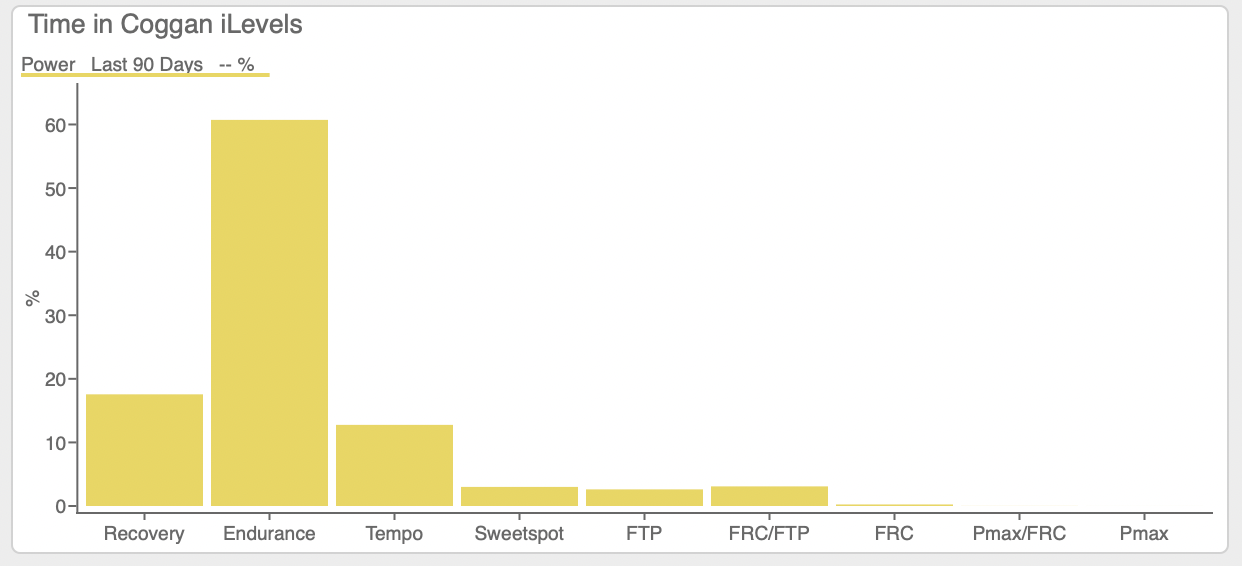Select the Tempo bar
The width and height of the screenshot is (1242, 566).
[394, 465]
